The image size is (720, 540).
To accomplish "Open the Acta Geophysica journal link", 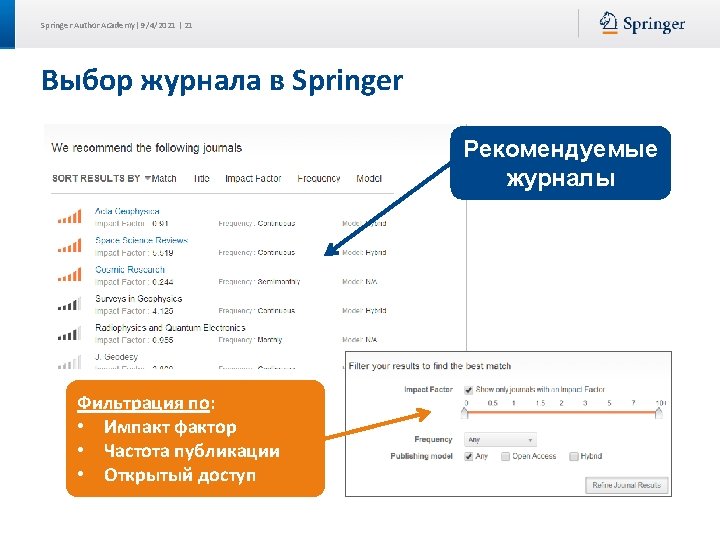I will pyautogui.click(x=127, y=211).
